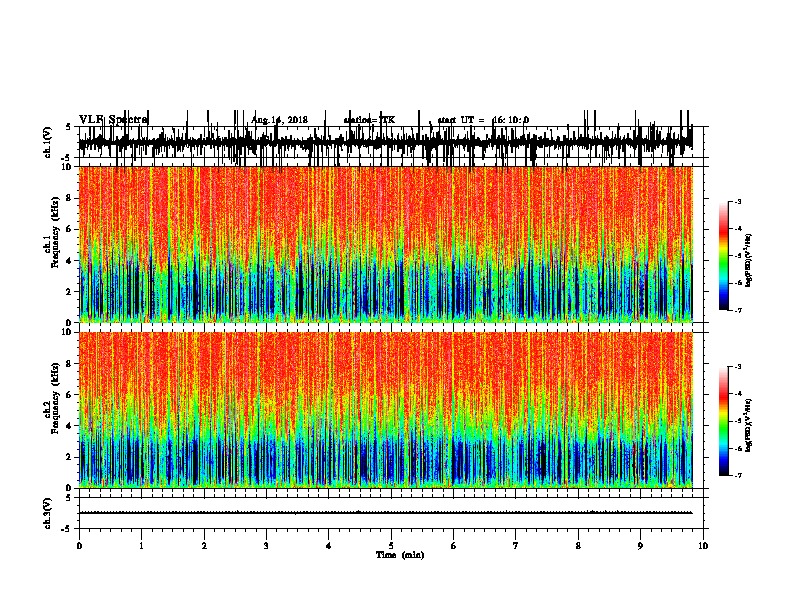Select the "start UT = 16:10:0" header text
792x612 pixels.
click(x=483, y=120)
